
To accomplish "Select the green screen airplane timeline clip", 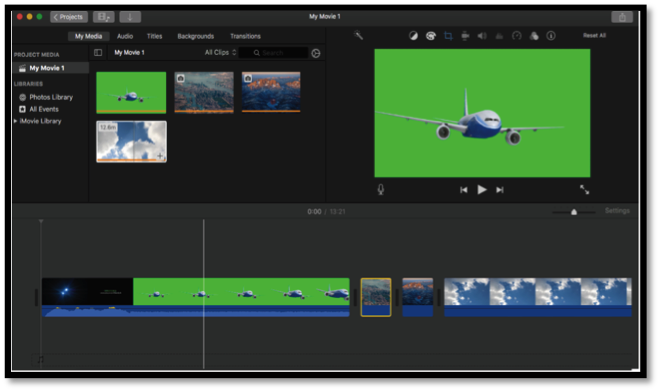I will (241, 291).
